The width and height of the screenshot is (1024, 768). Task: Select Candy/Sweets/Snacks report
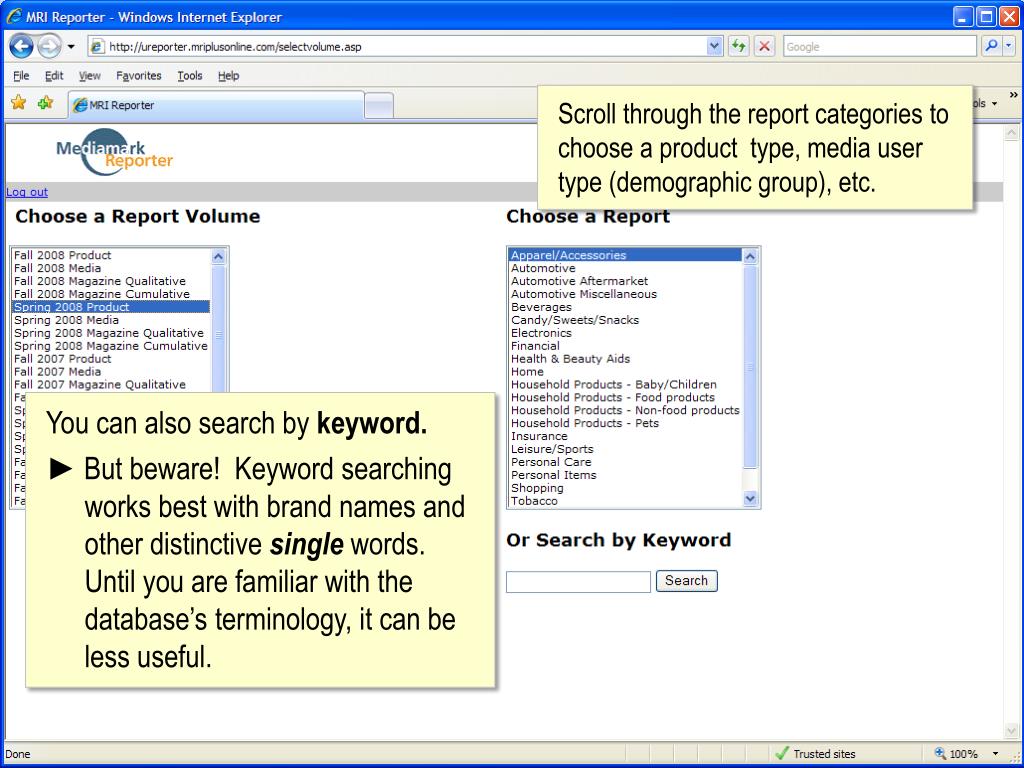(x=626, y=320)
